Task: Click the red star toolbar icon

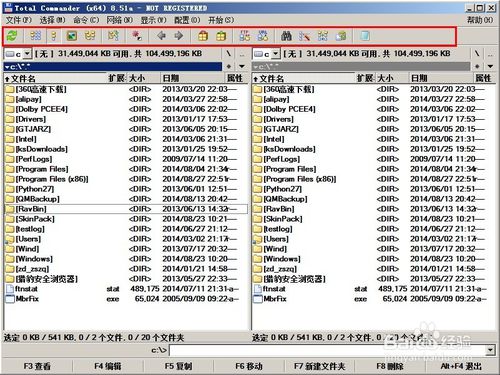Action: click(136, 36)
